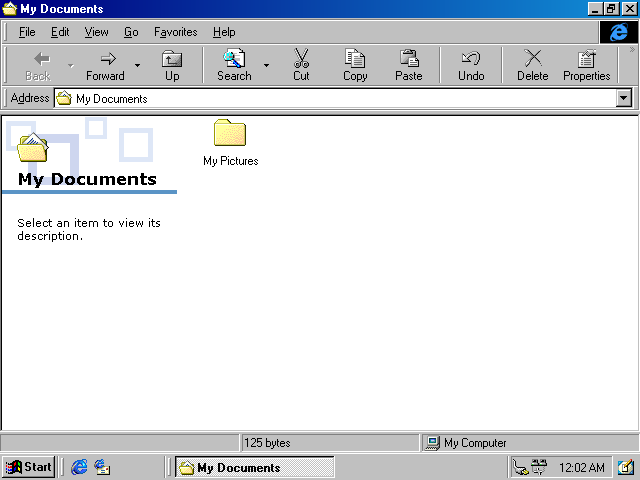Click the Forward toolbar button
The height and width of the screenshot is (480, 640).
click(x=105, y=65)
